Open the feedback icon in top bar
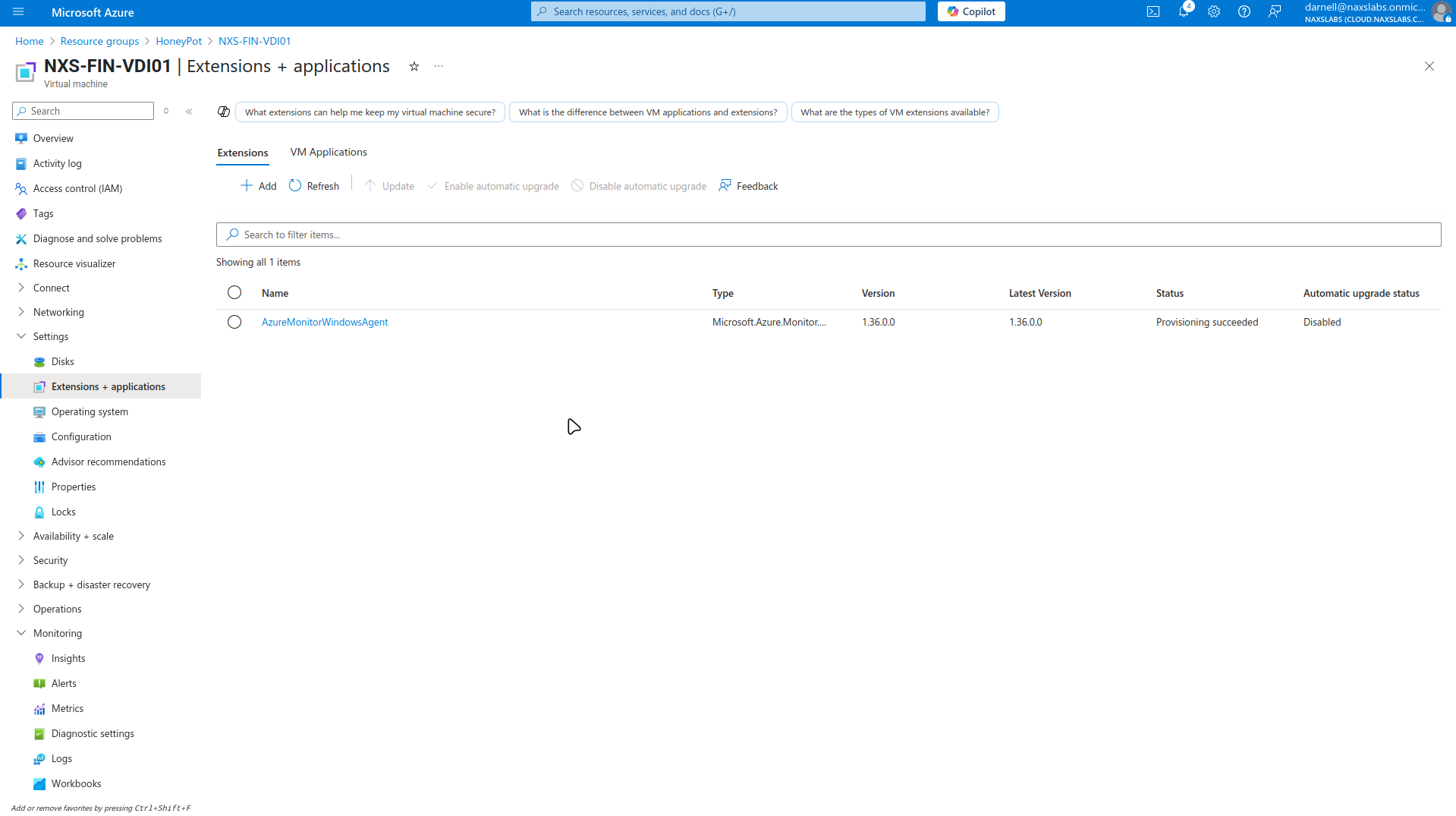Screen dimensions: 1456x816 point(1275,12)
